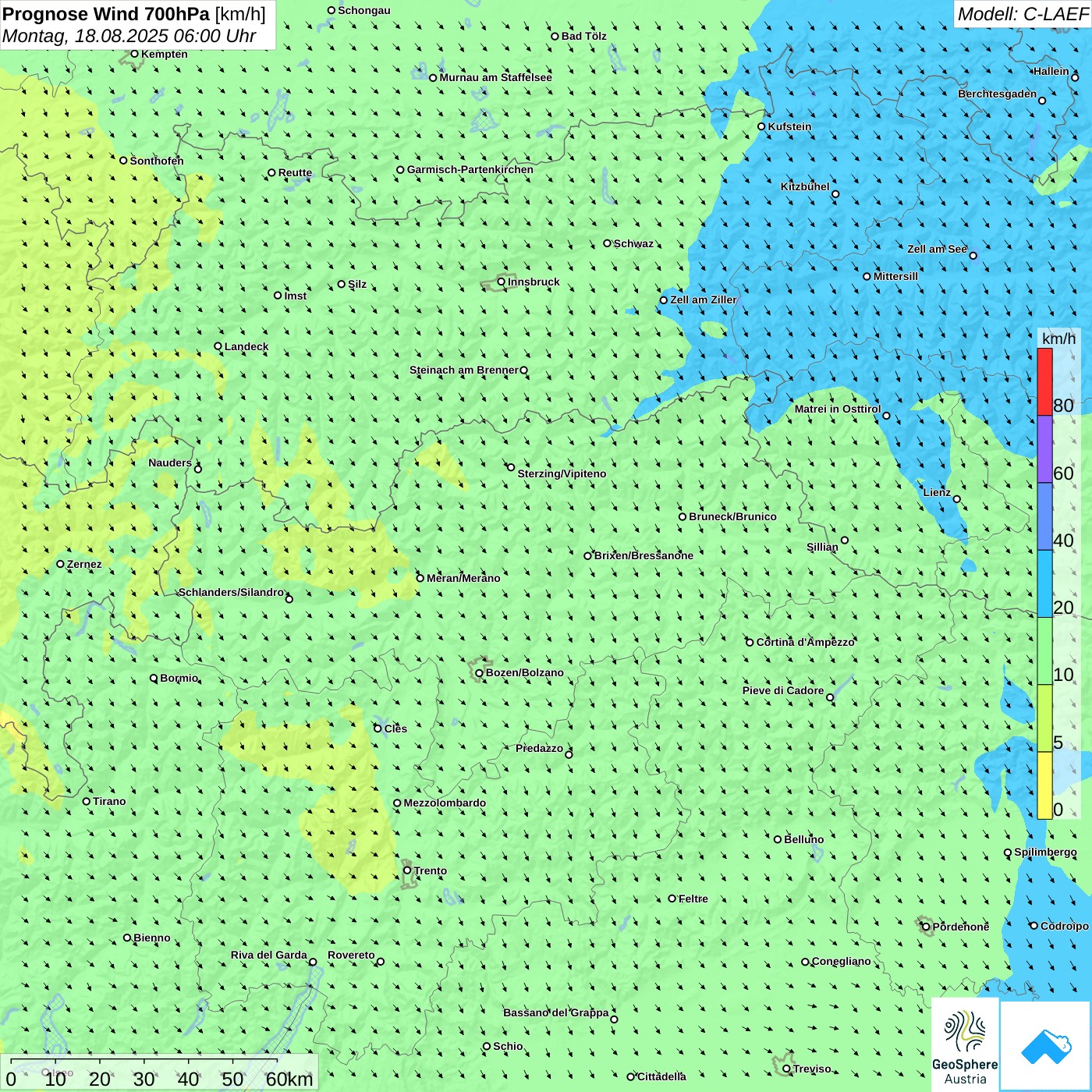
Task: Click the Cittadella label
Action: click(661, 1076)
